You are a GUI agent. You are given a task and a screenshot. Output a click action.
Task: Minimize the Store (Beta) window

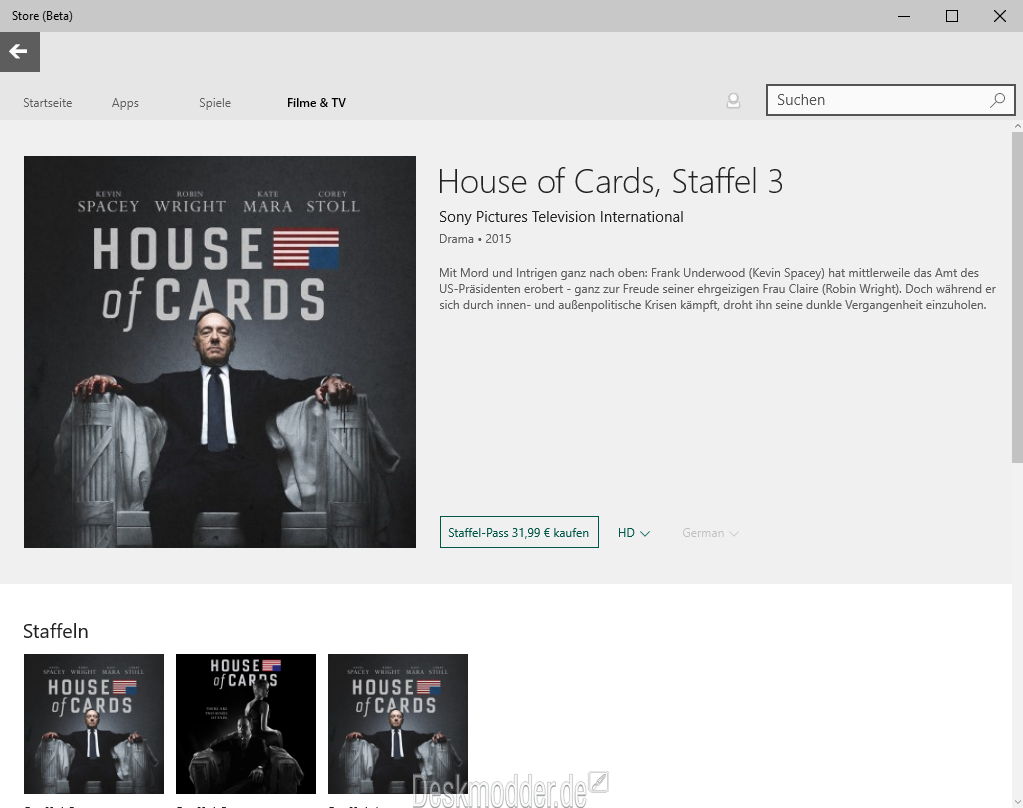[x=904, y=16]
